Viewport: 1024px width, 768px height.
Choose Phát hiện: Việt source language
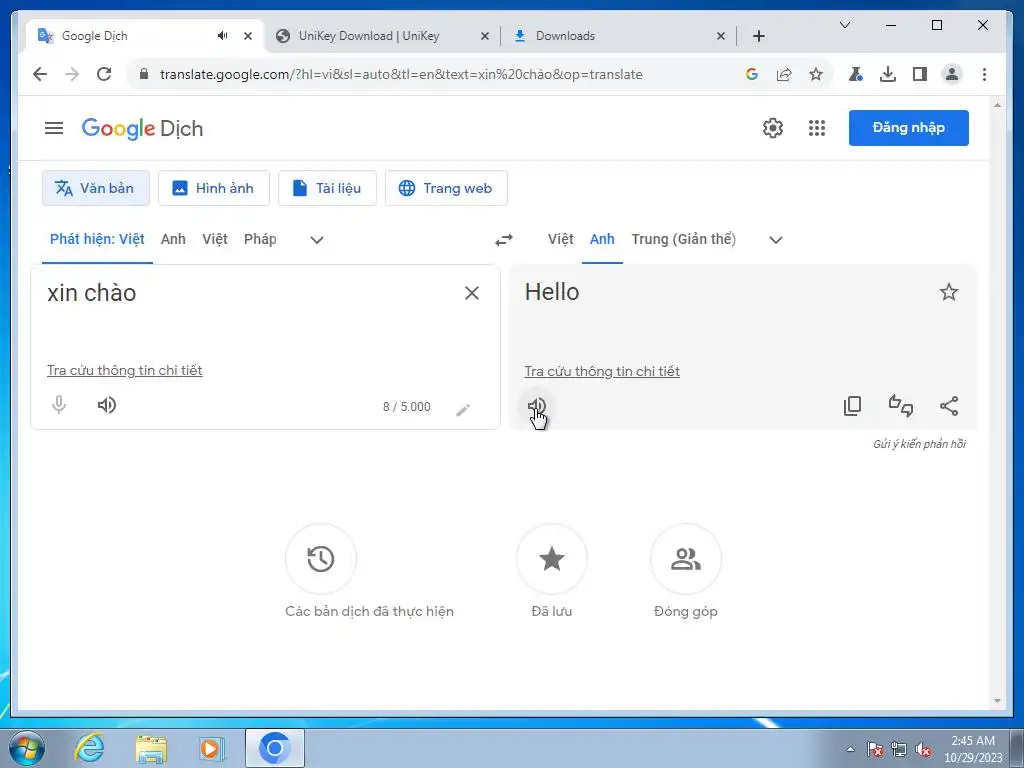pos(97,239)
